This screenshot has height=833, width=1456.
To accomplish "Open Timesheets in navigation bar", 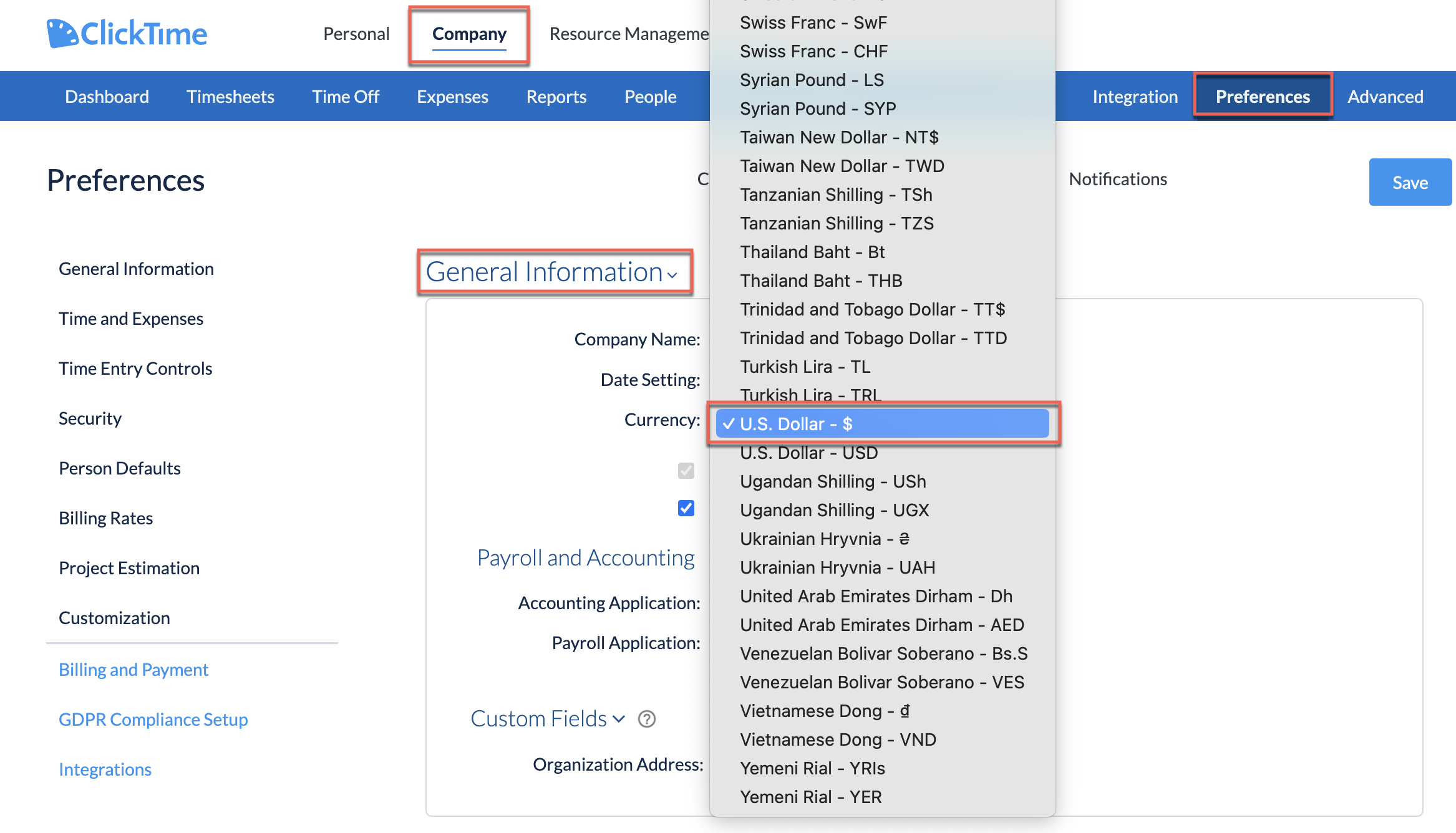I will coord(230,97).
